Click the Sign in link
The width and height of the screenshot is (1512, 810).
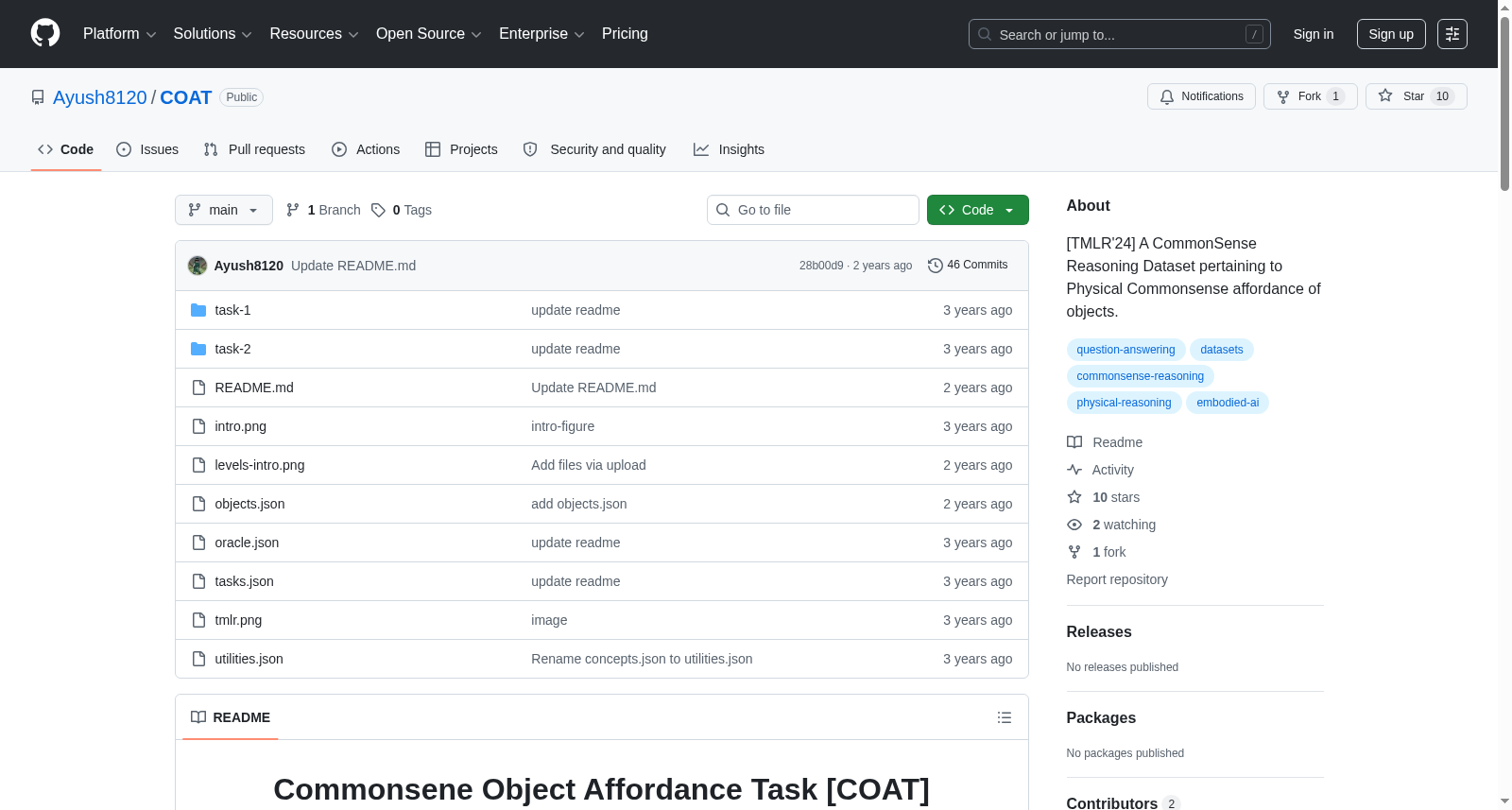pyautogui.click(x=1314, y=34)
